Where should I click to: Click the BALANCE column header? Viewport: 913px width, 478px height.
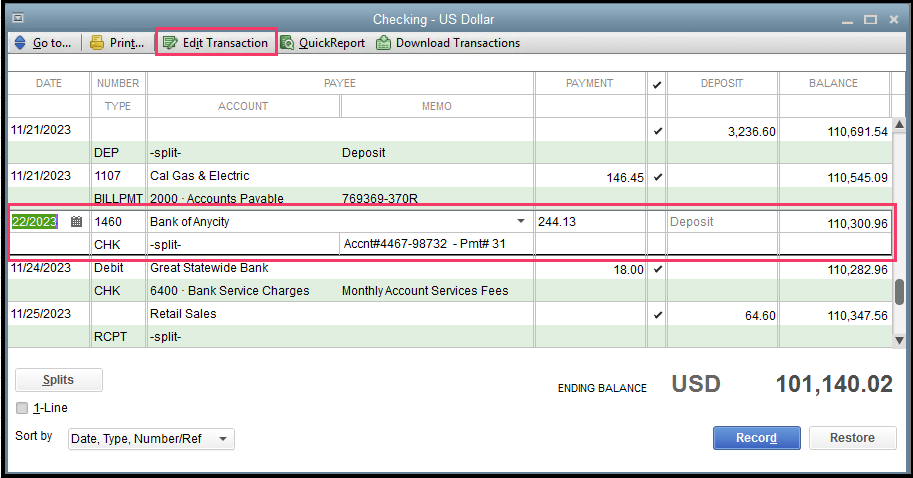point(833,83)
